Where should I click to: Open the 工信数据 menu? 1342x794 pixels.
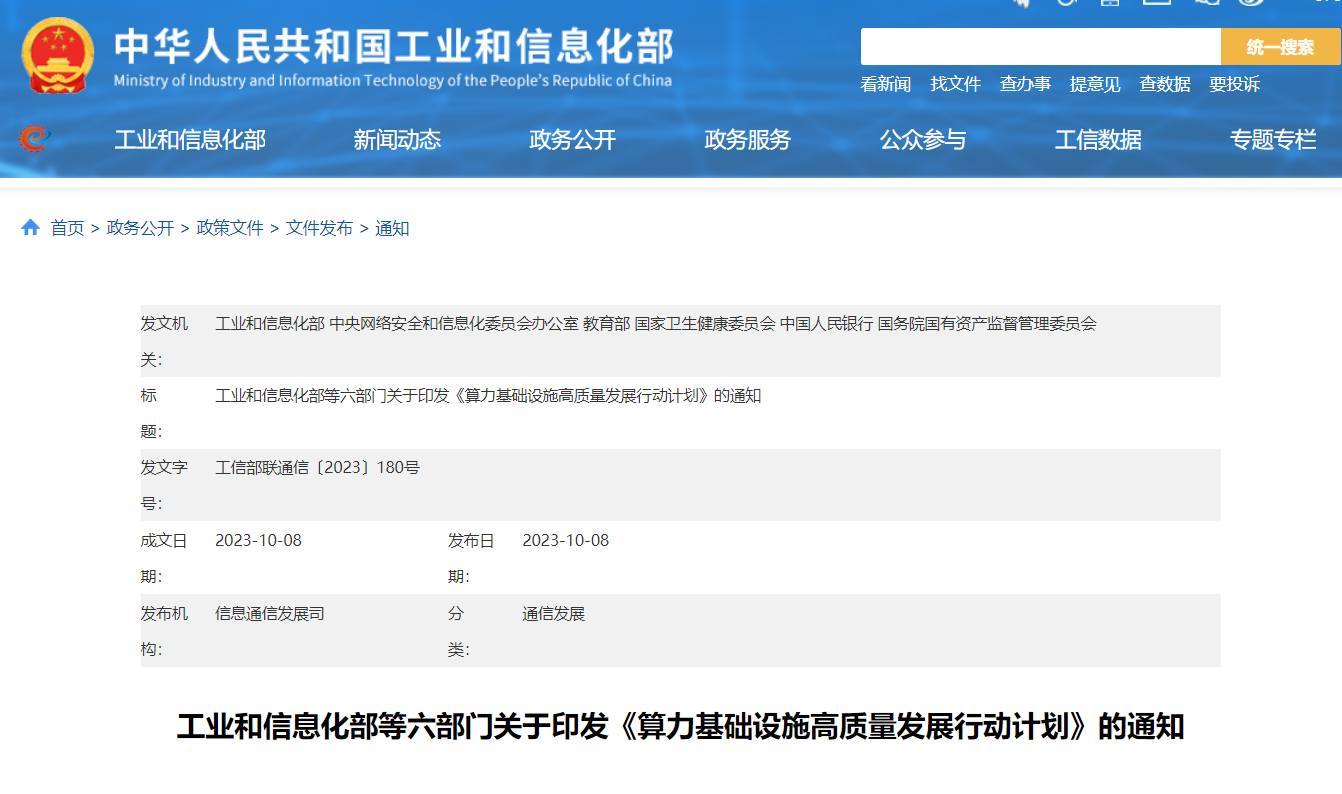coord(1098,140)
